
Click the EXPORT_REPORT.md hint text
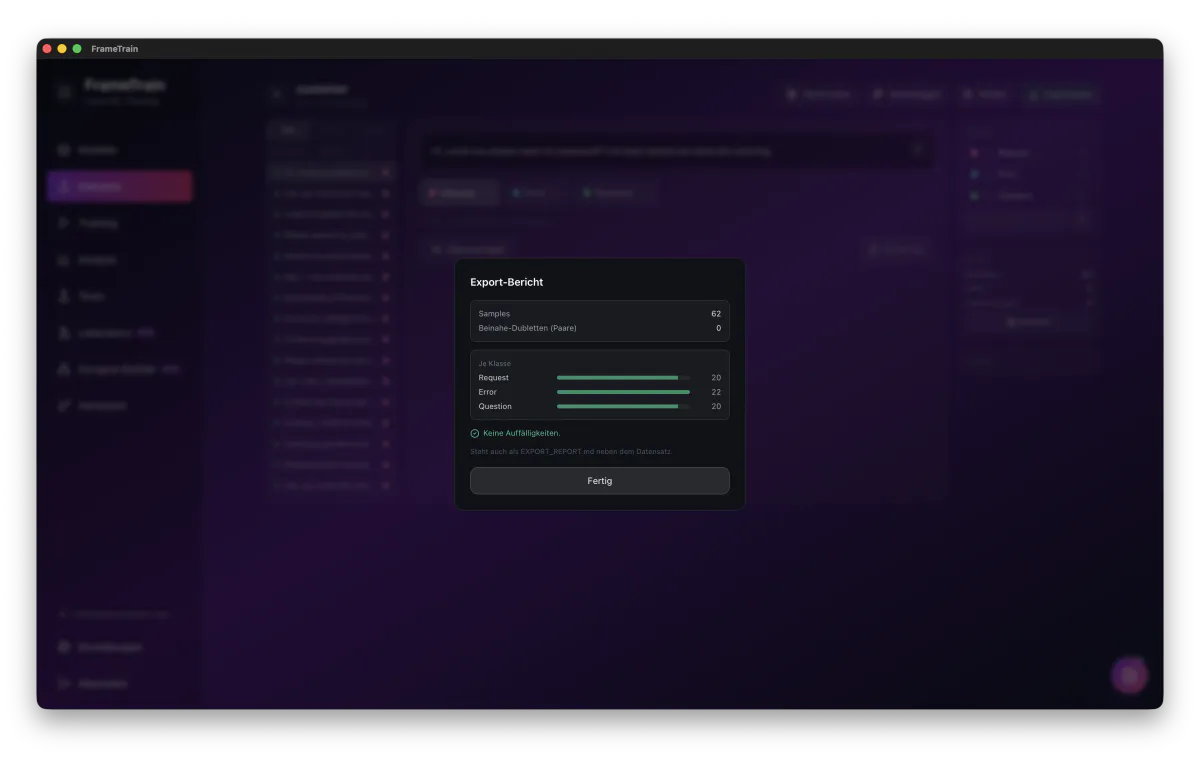pyautogui.click(x=571, y=452)
